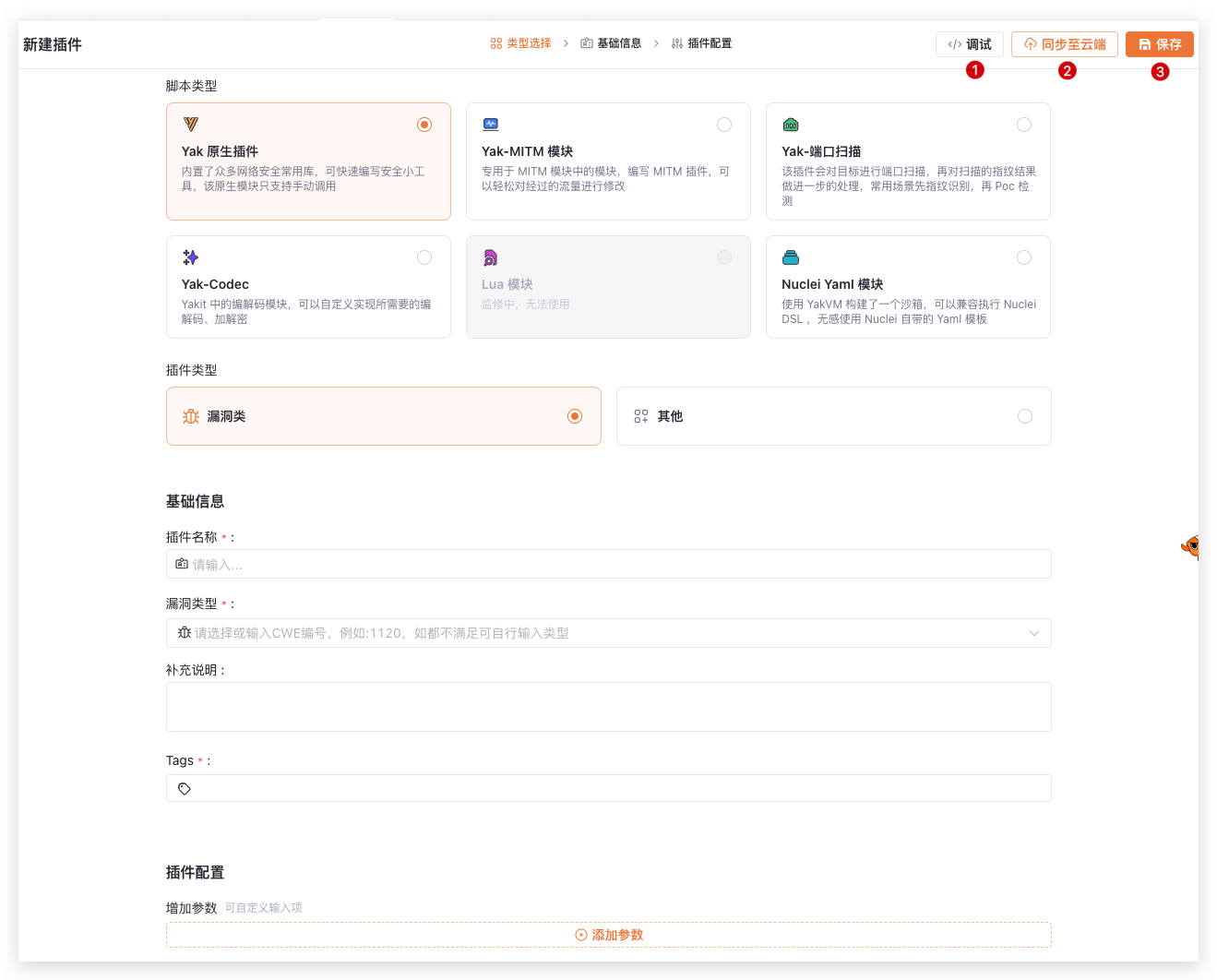Focus the 插件名称 input field
Screen dimensions: 1217x980
click(x=609, y=565)
